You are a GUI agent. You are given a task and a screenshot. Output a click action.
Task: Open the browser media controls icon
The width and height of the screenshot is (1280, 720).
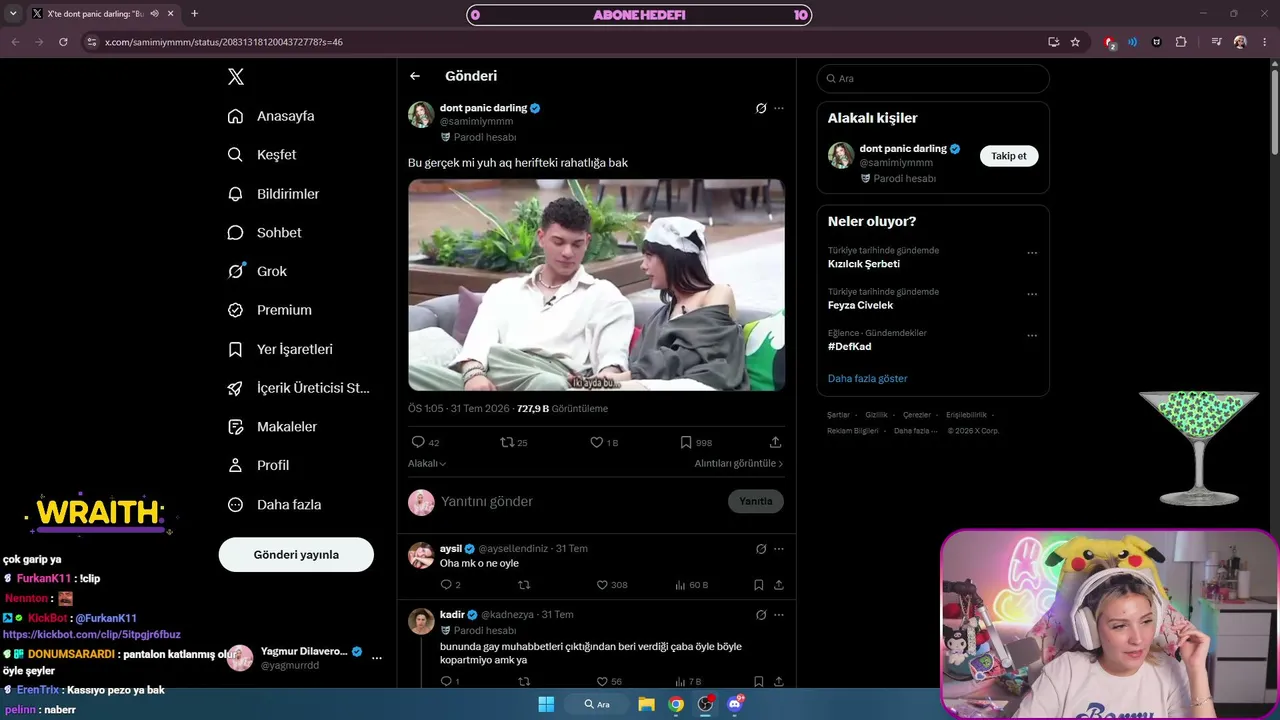(1216, 42)
